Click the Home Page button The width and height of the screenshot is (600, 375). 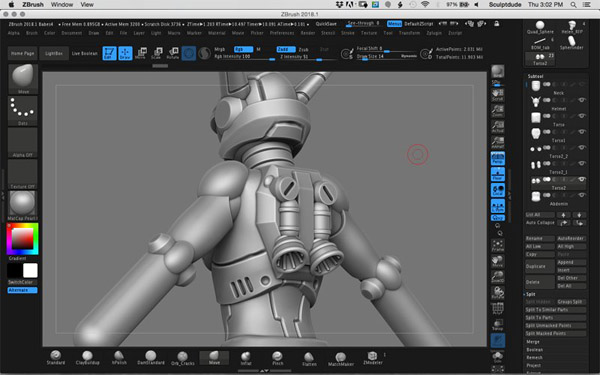click(x=23, y=54)
